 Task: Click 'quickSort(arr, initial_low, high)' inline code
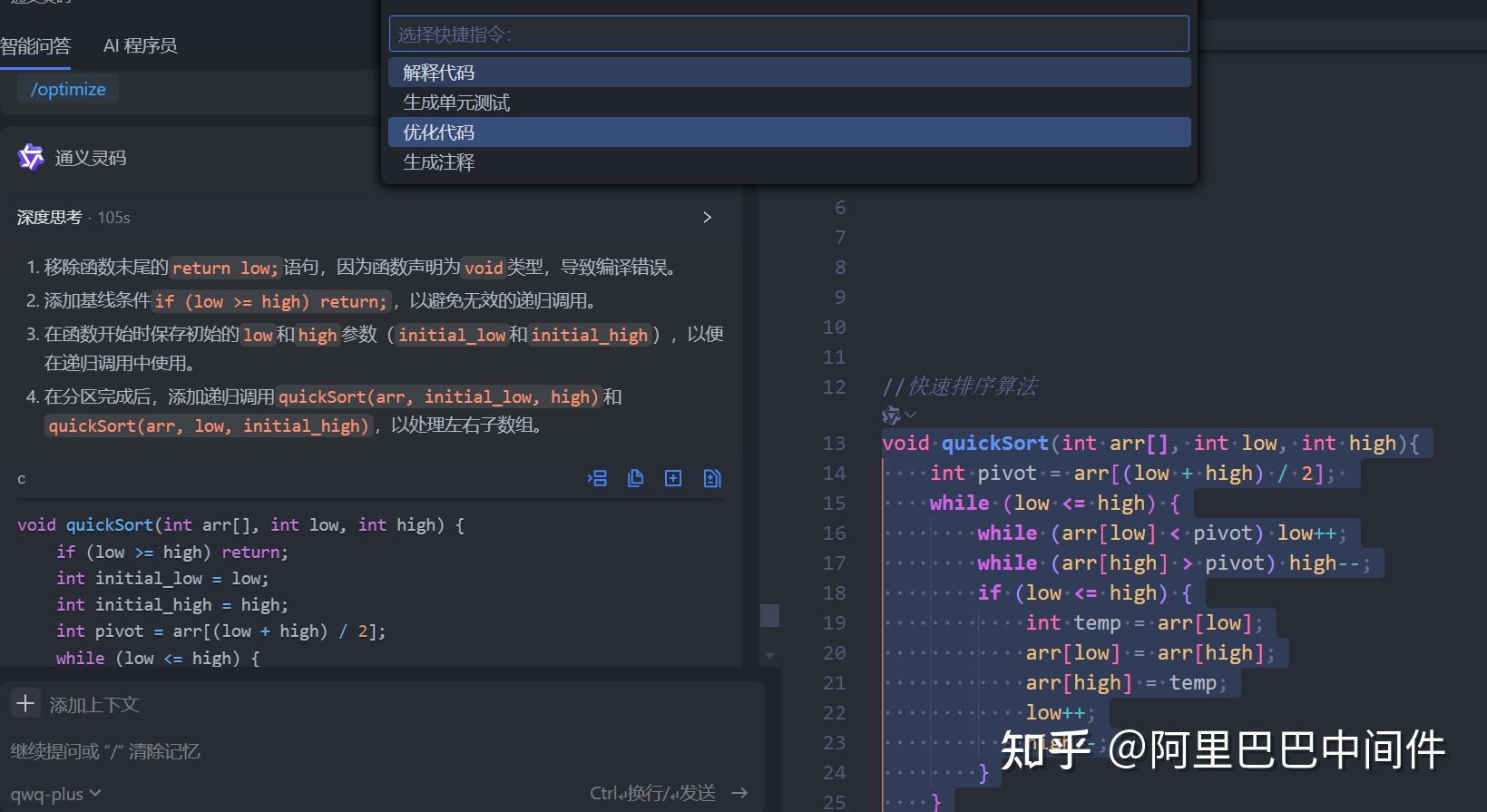coord(439,396)
